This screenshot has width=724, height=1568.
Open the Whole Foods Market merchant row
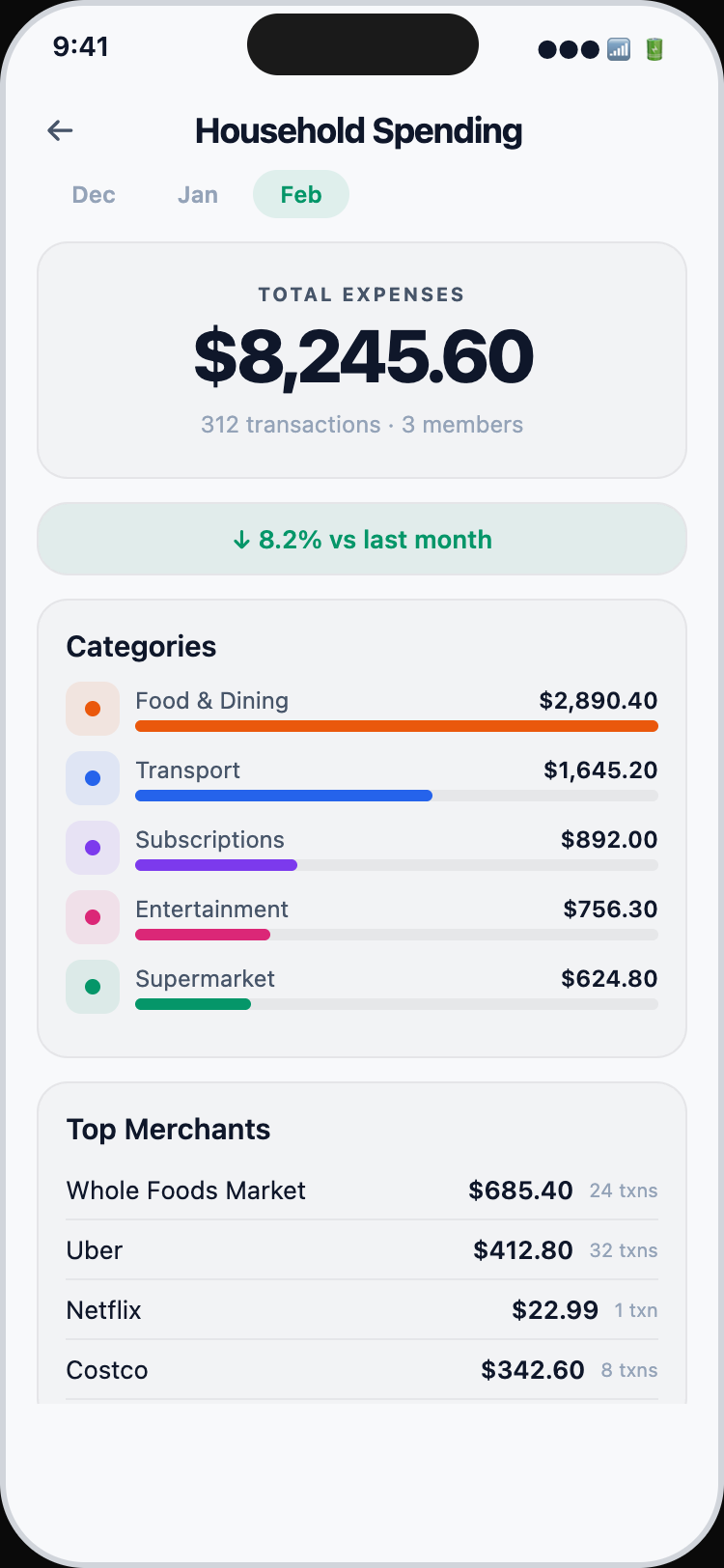click(x=362, y=1190)
